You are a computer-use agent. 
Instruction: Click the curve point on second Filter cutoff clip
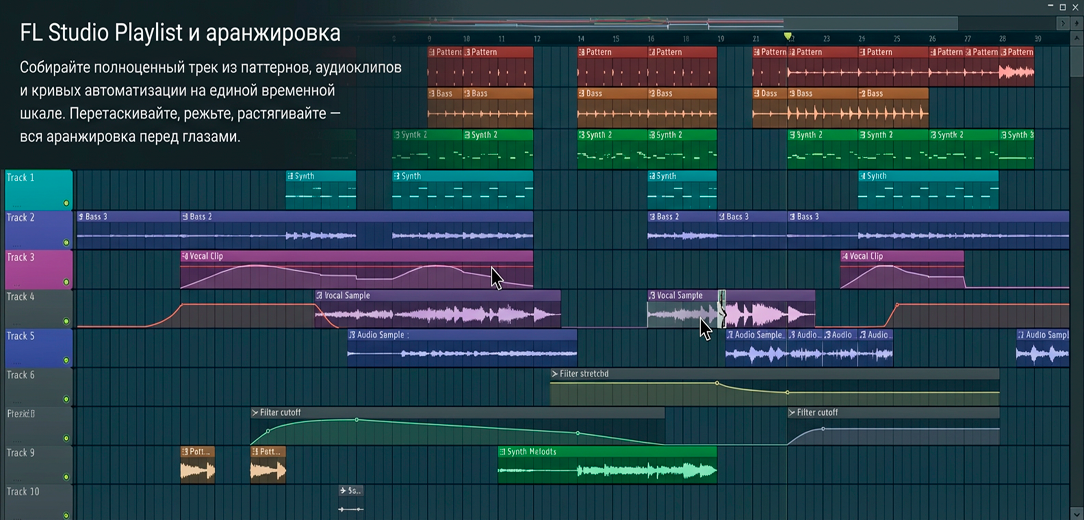[x=823, y=429]
